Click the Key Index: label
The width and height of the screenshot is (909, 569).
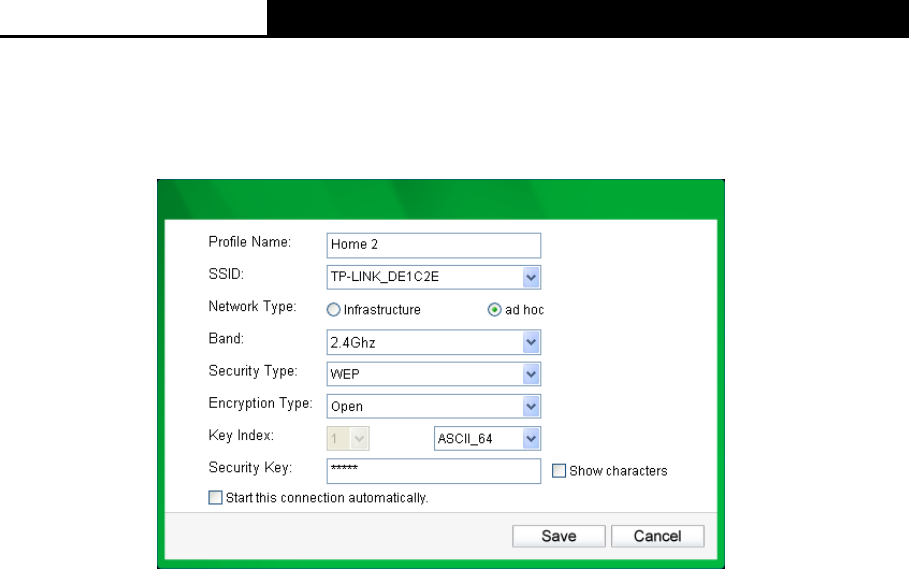pyautogui.click(x=241, y=435)
